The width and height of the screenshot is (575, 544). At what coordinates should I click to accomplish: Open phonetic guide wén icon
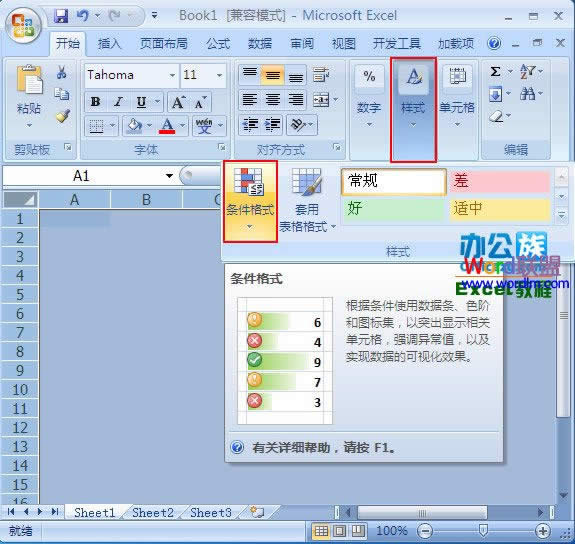pyautogui.click(x=204, y=126)
